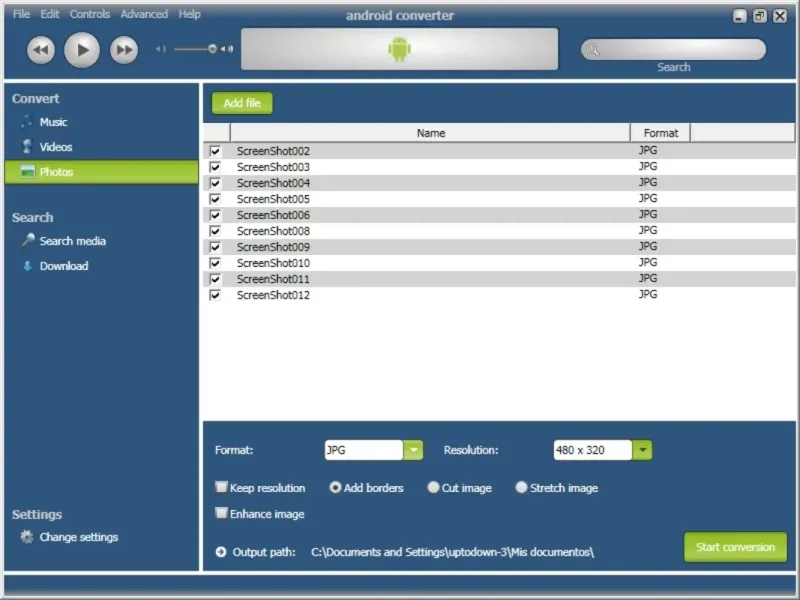Click the rewind playback button

click(41, 50)
